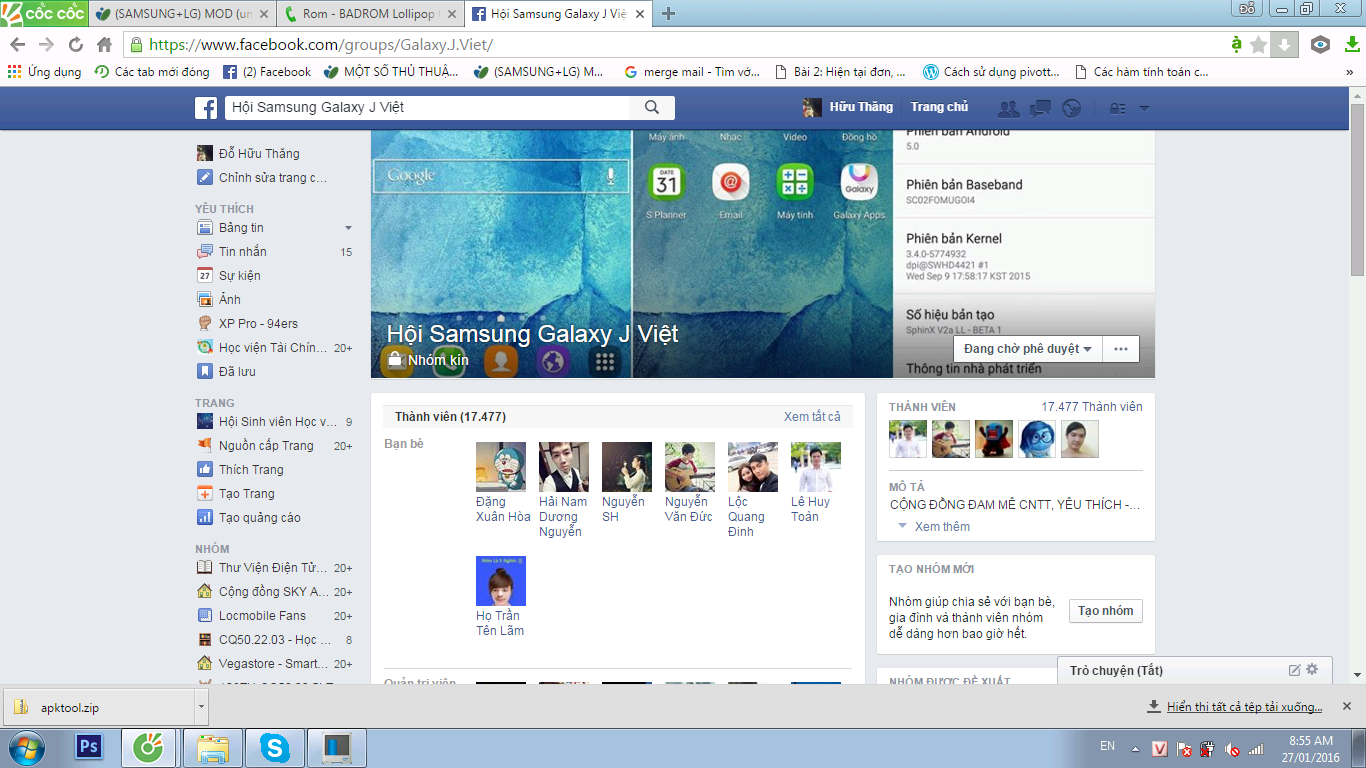Open chat settings gear icon
1366x768 pixels.
1312,670
